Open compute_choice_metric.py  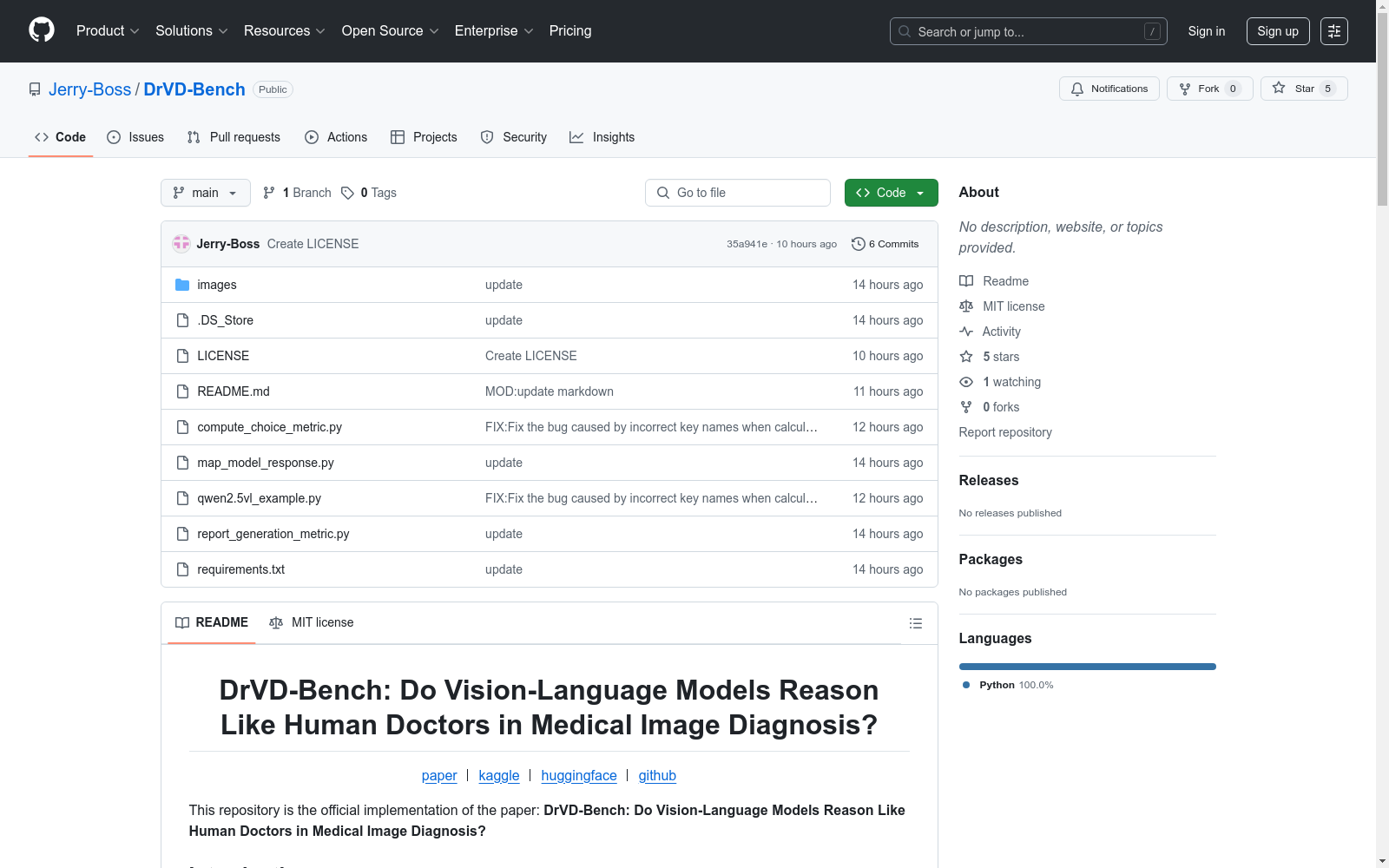point(269,427)
